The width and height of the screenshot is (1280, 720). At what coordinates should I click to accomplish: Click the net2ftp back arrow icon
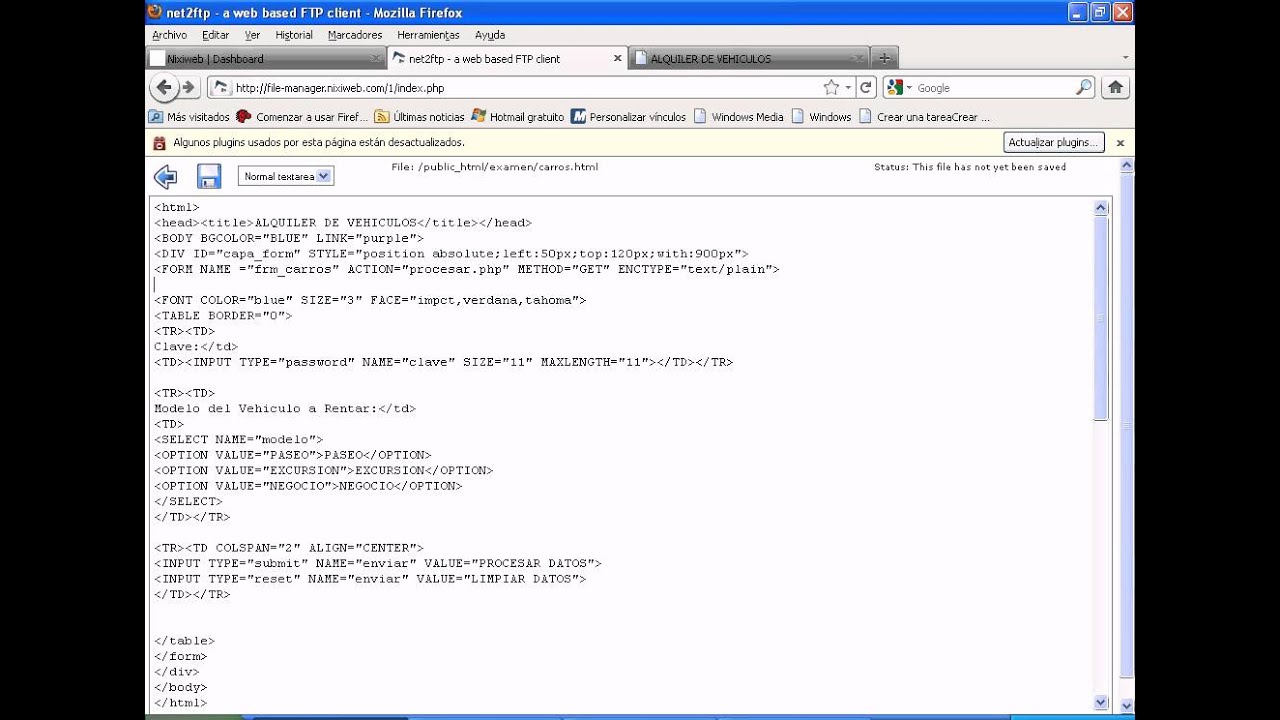166,177
